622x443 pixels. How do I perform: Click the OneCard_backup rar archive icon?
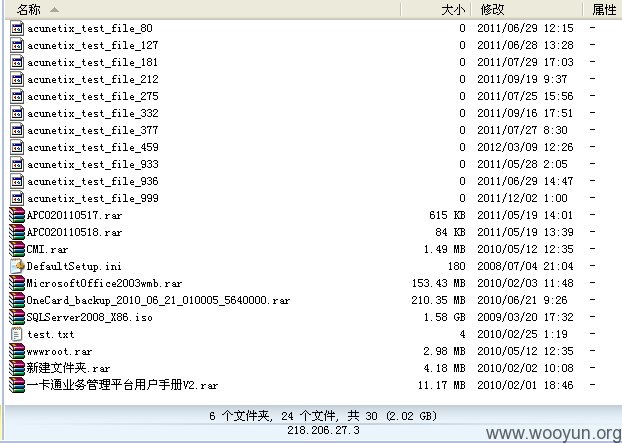(17, 300)
